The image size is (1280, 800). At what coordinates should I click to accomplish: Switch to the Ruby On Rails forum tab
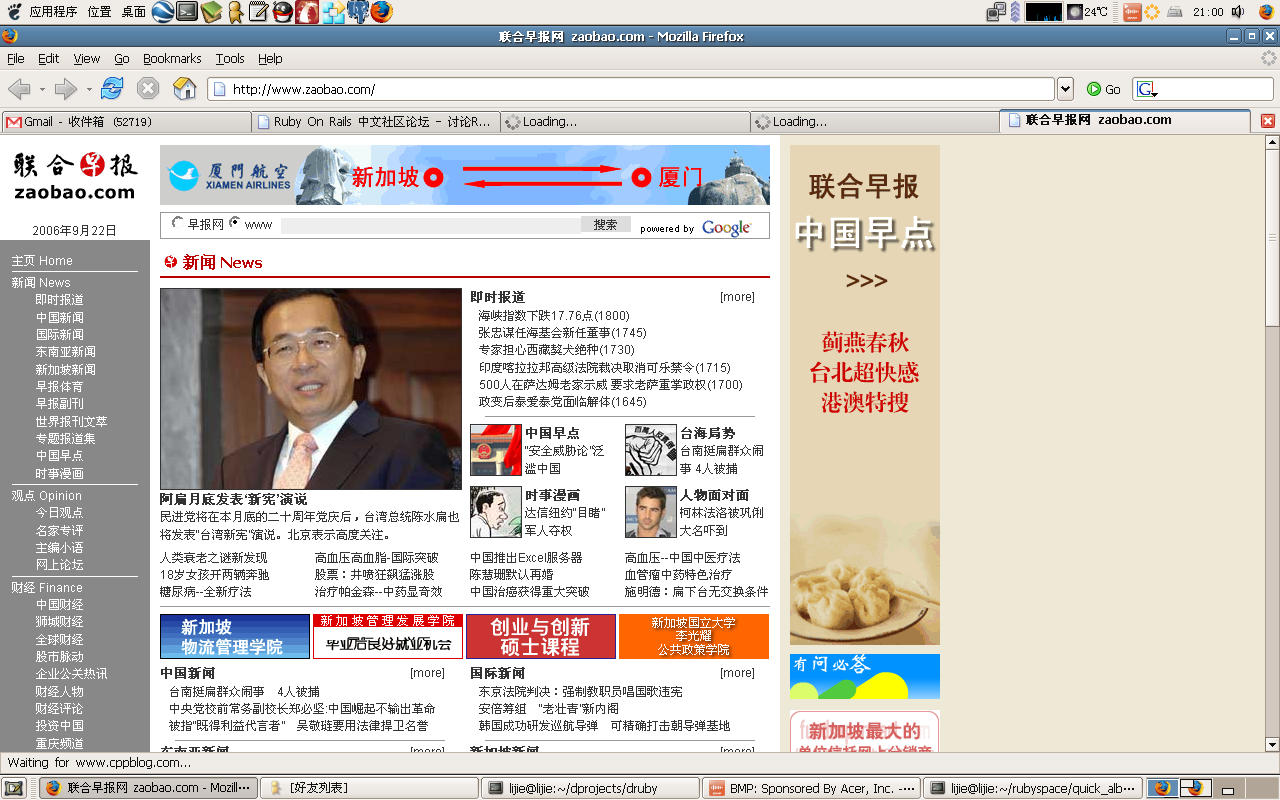tap(375, 121)
